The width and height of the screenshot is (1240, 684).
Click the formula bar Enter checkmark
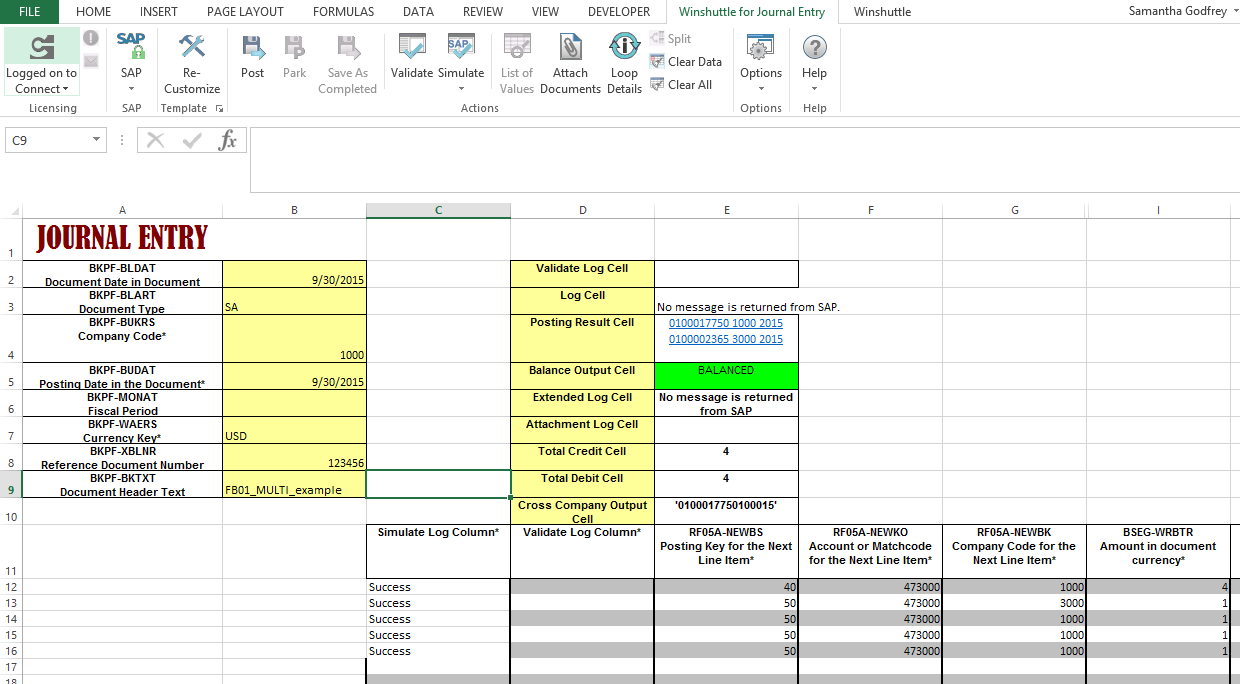click(x=192, y=140)
